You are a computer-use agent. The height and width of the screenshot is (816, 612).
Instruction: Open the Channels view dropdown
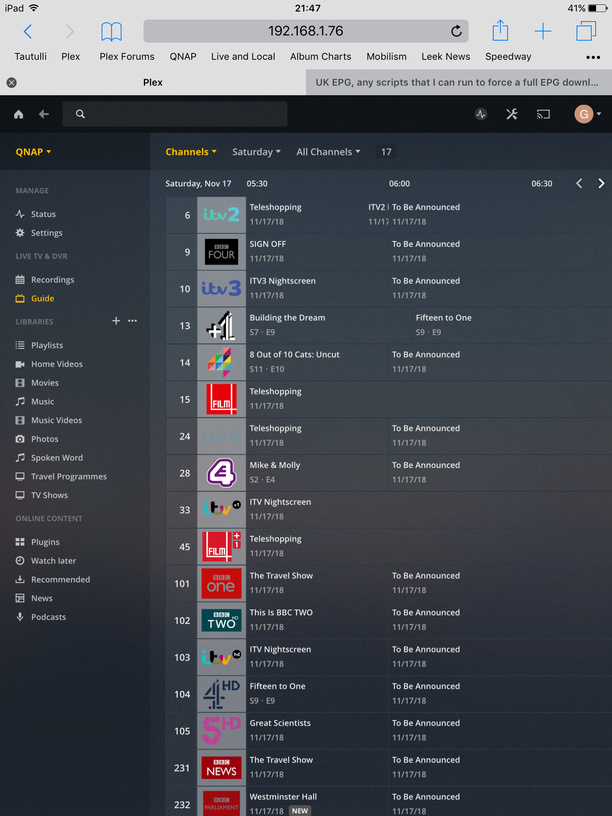[190, 152]
